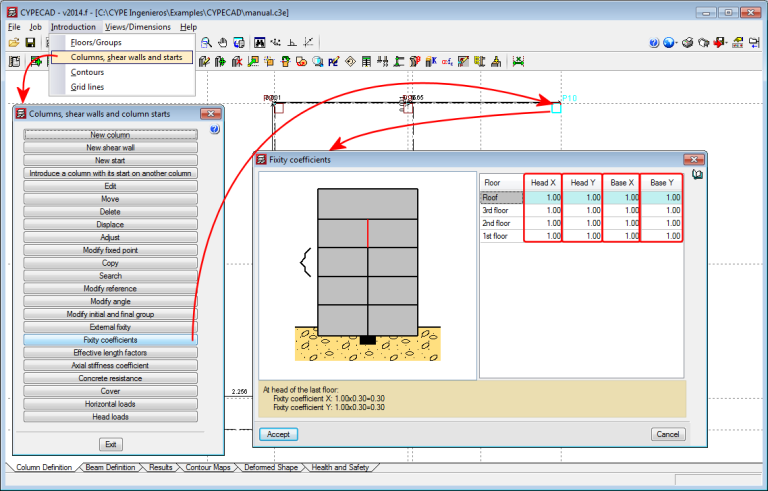This screenshot has height=491, width=768.
Task: Select Columns, shear walls and starts entry
Action: (122, 57)
